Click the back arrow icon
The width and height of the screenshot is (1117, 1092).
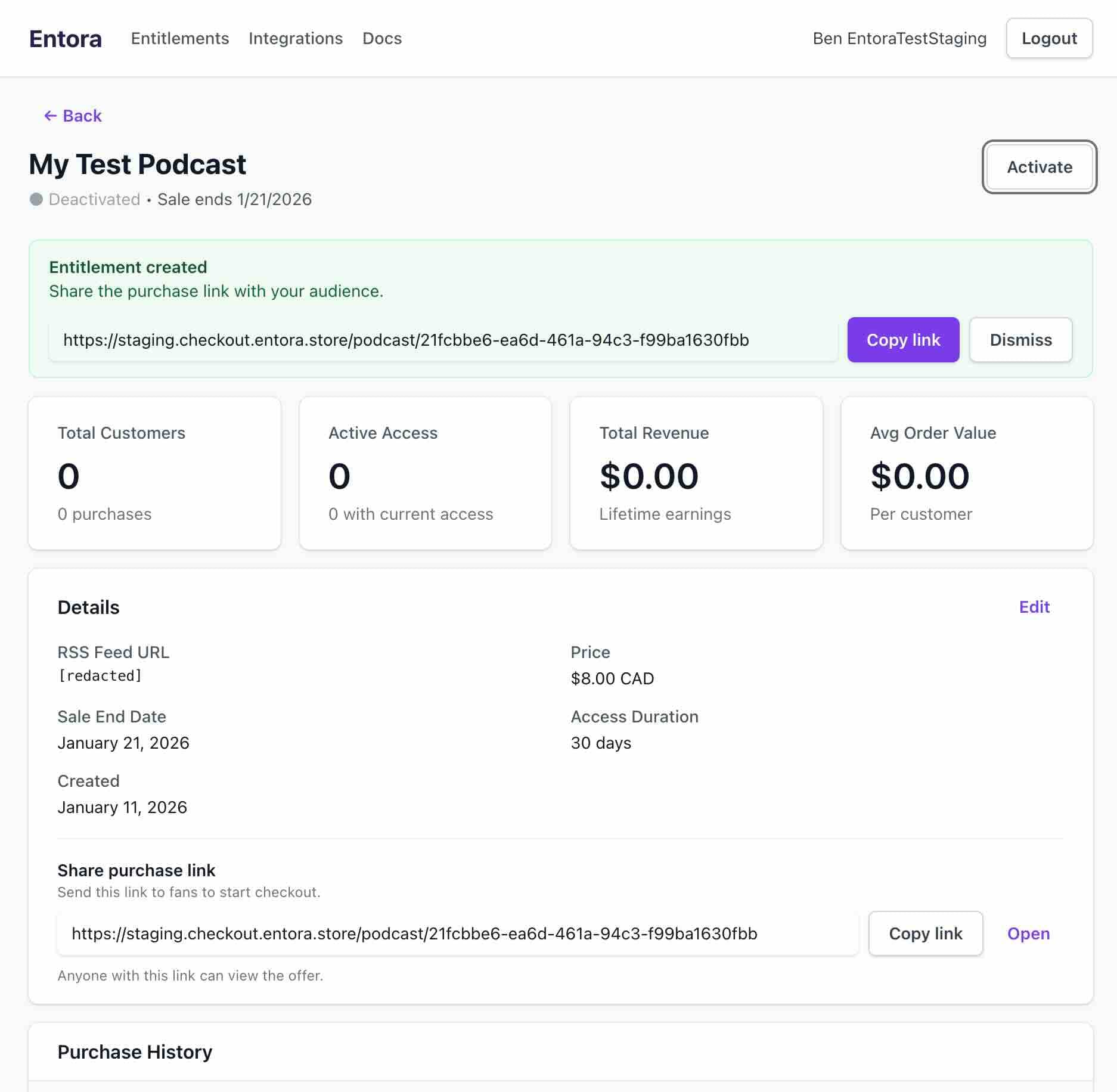coord(51,116)
